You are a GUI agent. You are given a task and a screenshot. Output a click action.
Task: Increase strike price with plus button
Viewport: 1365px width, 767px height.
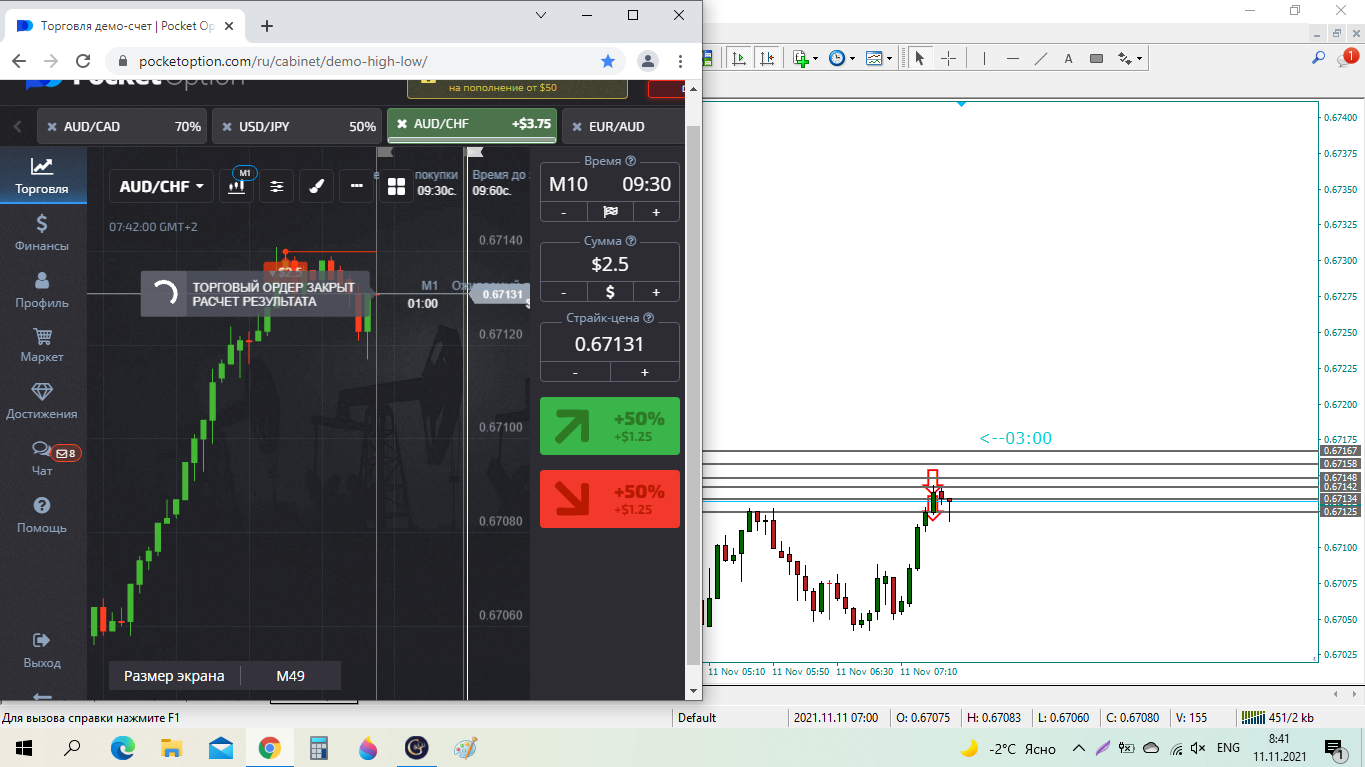tap(645, 372)
